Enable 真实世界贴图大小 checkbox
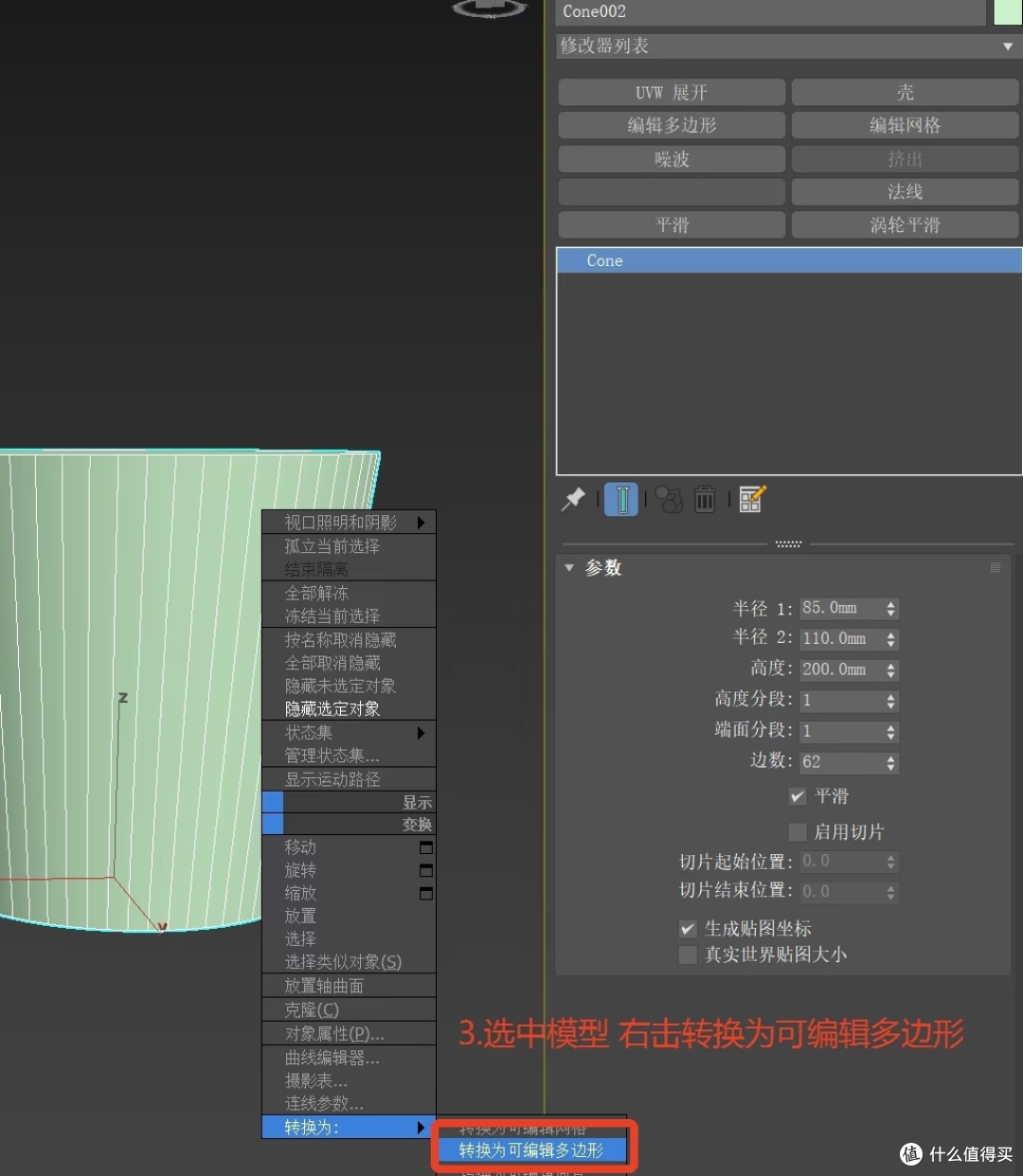This screenshot has width=1023, height=1176. (689, 954)
